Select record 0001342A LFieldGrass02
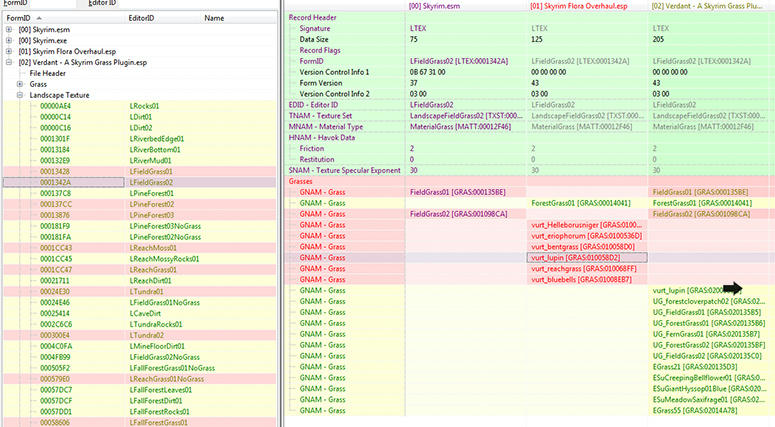 (139, 182)
